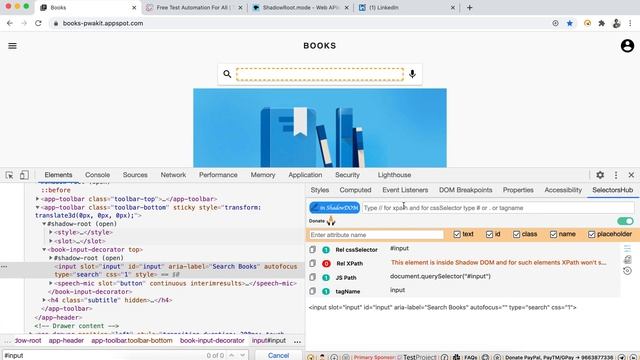Viewport: 640px width, 360px height.
Task: Open the account profile icon
Action: 627,46
